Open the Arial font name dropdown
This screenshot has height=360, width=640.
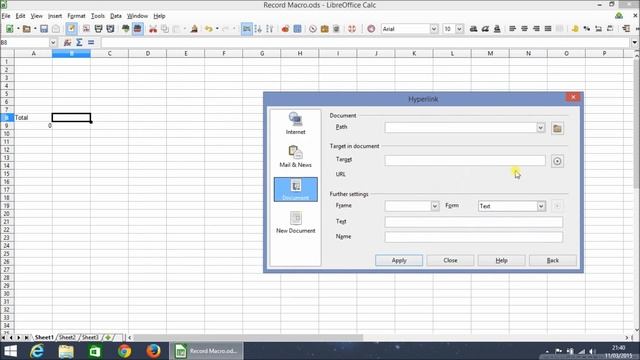434,29
